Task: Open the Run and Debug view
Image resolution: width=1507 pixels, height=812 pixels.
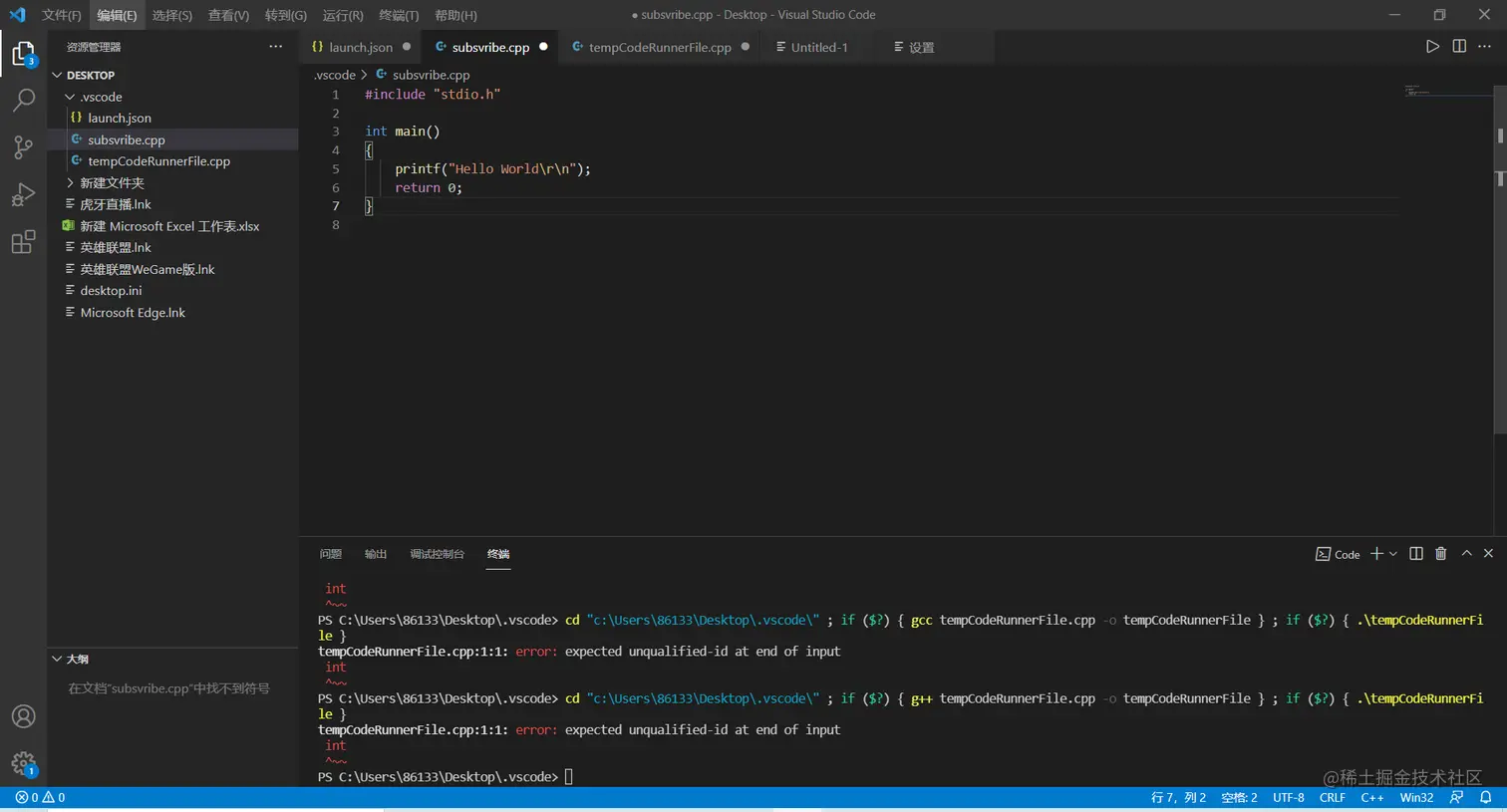Action: [x=23, y=194]
